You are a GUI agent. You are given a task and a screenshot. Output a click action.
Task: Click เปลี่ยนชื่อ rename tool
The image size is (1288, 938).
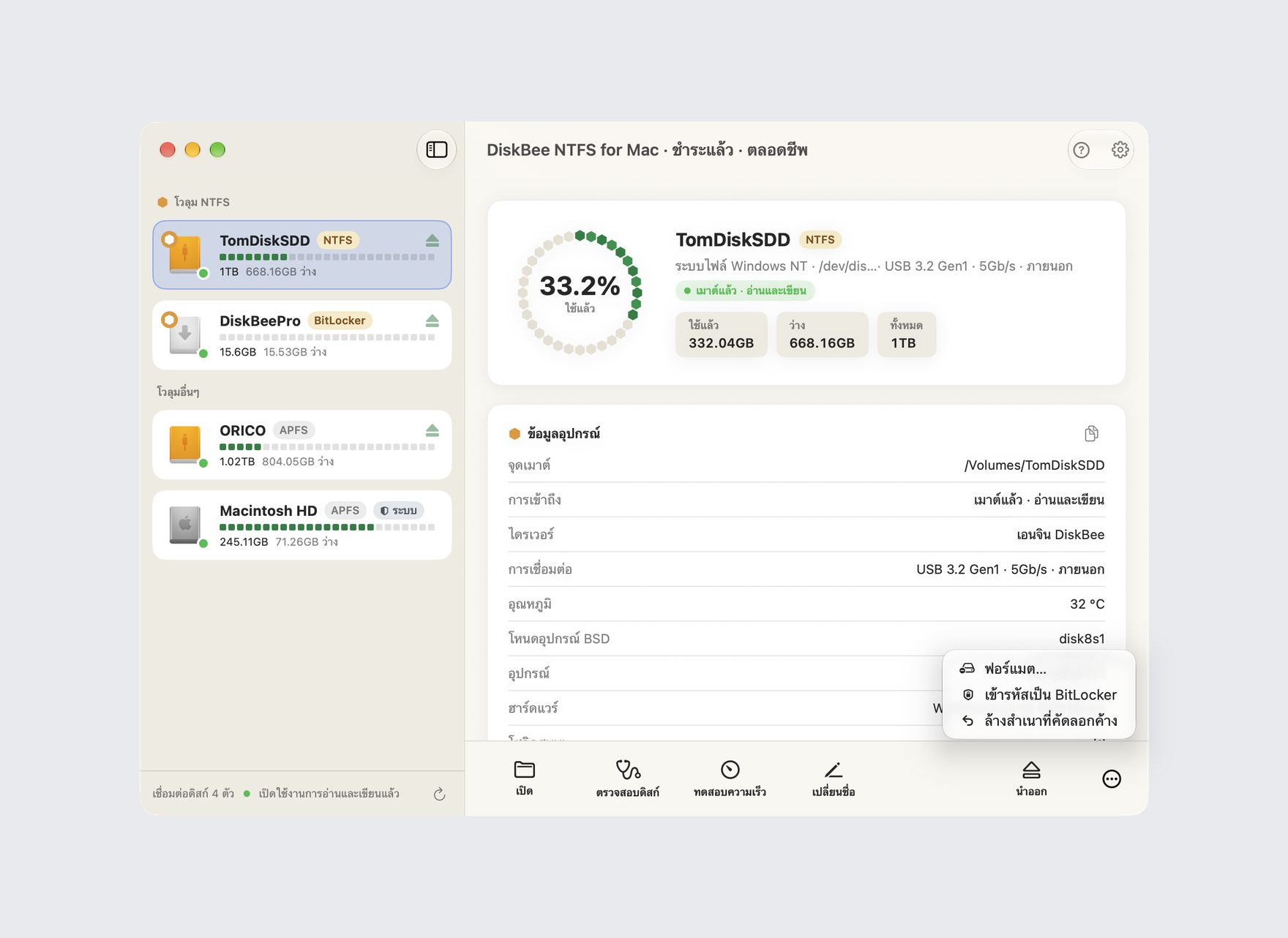click(x=834, y=778)
